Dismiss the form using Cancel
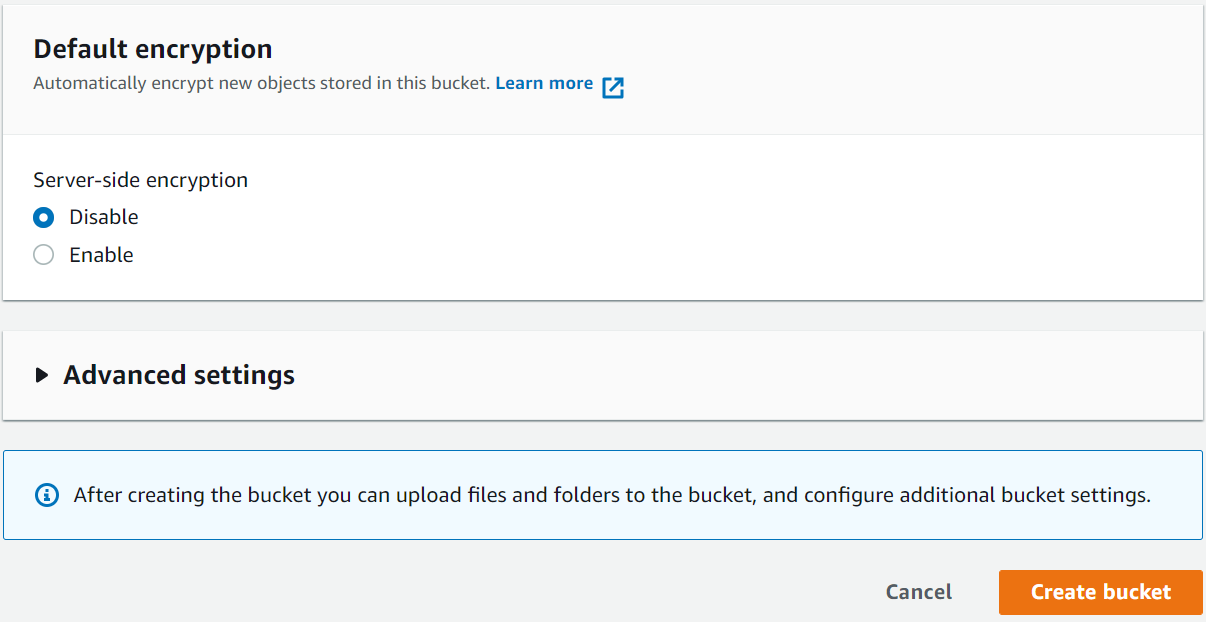Screen dimensions: 1206x622 [x=918, y=592]
